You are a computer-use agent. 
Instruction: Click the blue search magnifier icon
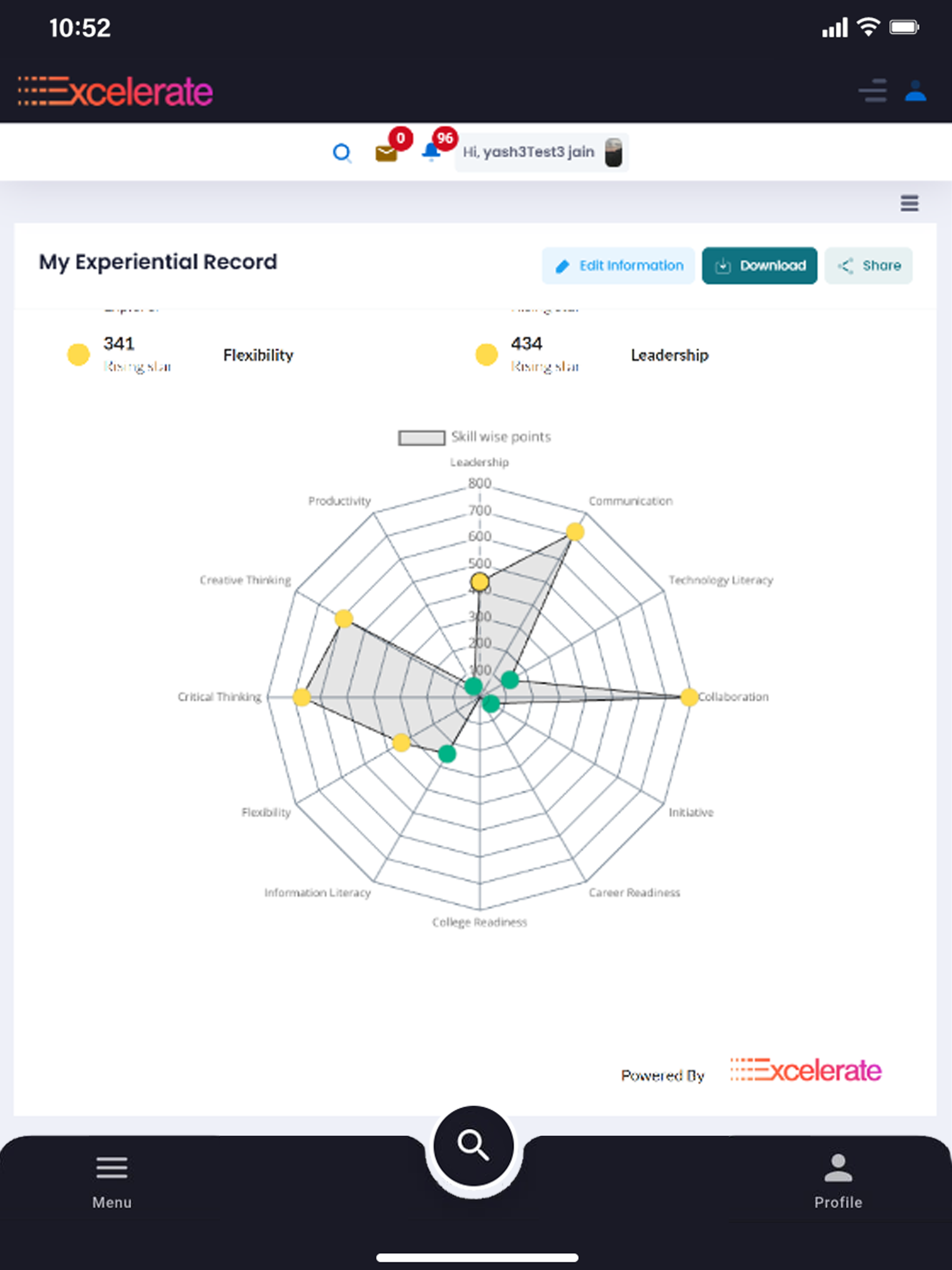pyautogui.click(x=342, y=153)
